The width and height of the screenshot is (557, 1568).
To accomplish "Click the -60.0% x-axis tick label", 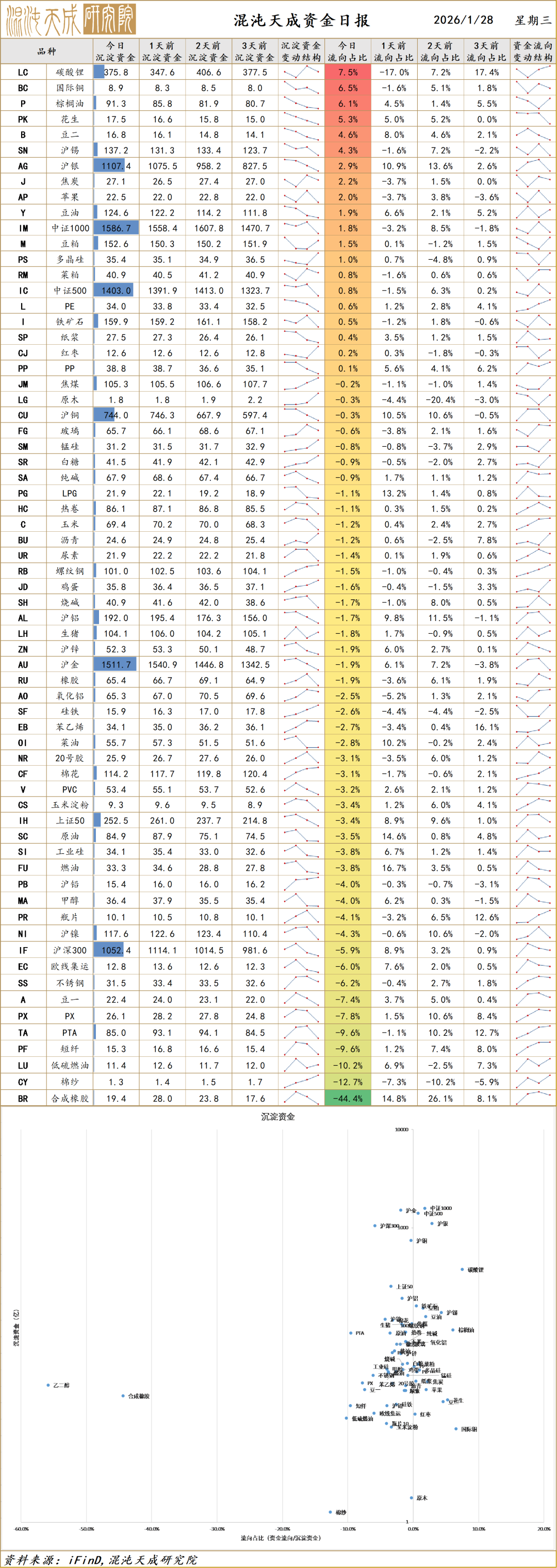I will pos(21,1528).
